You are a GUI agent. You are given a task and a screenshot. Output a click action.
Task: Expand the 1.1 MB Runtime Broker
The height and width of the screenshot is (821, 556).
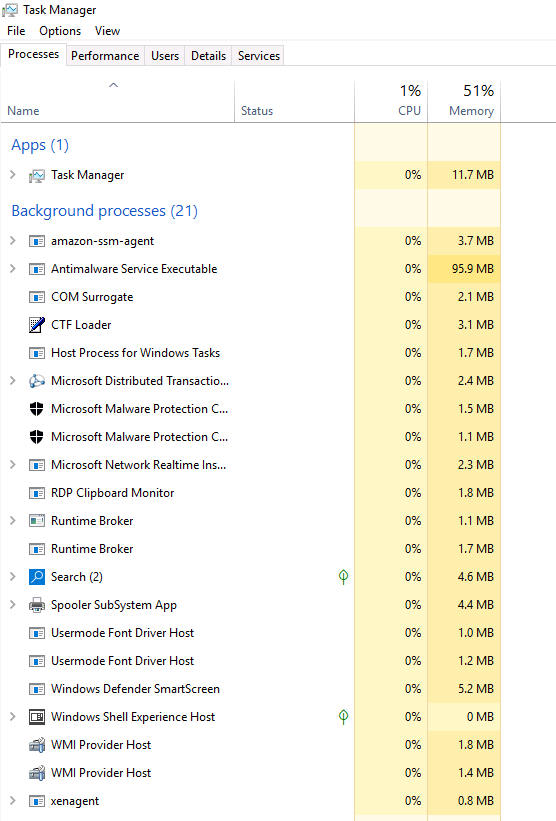(x=13, y=520)
